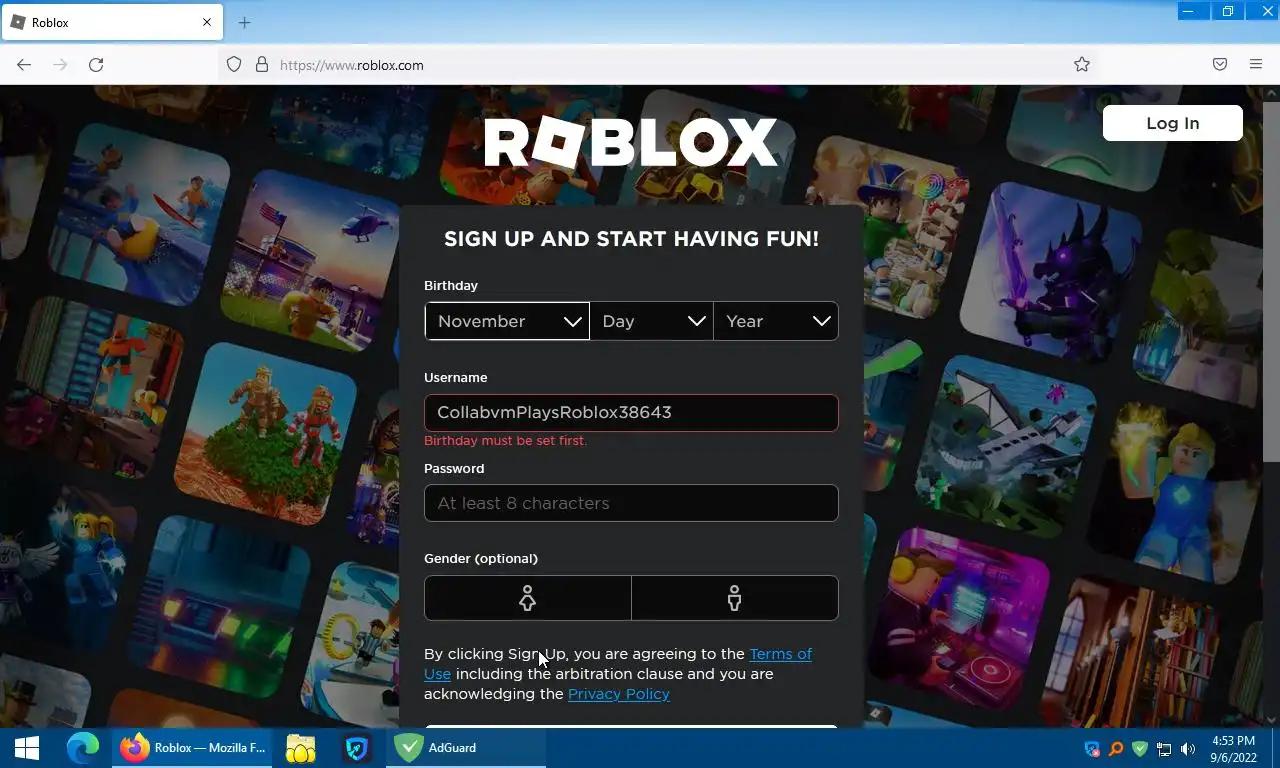Open the AdGuard green shield tray icon
The height and width of the screenshot is (768, 1280).
click(1140, 749)
